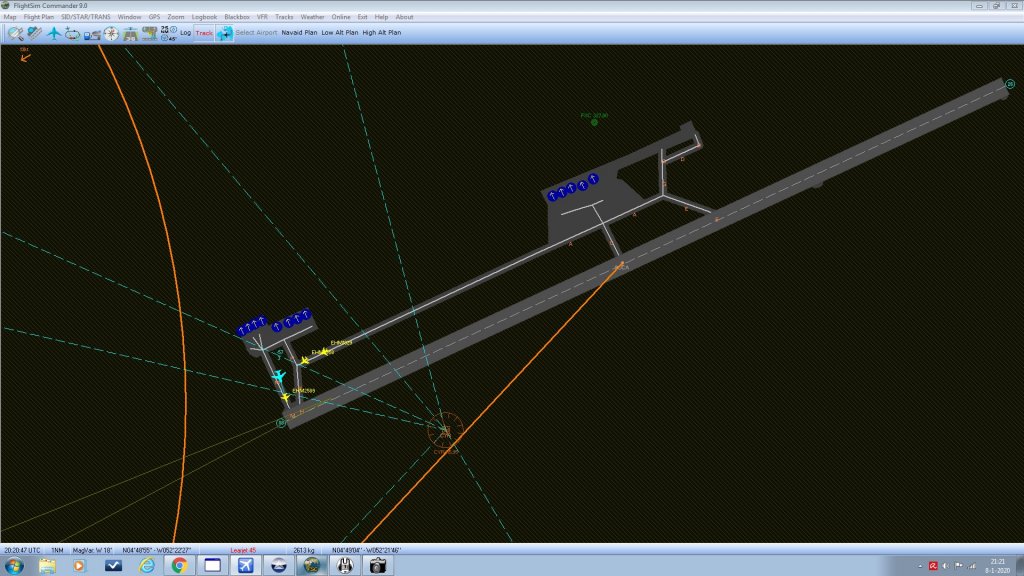Toggle the 25/45° zoom angle control
Viewport: 1024px width, 576px height.
click(168, 33)
